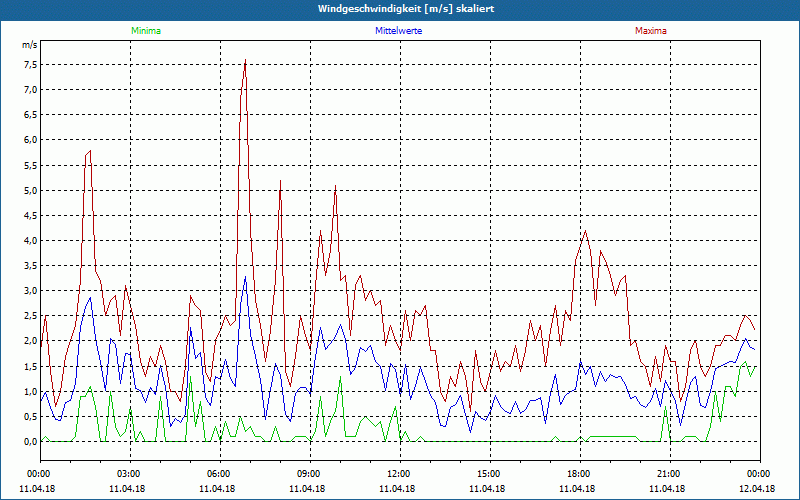800x500 pixels.
Task: Click the 7,0 y-axis value
Action: 31,90
